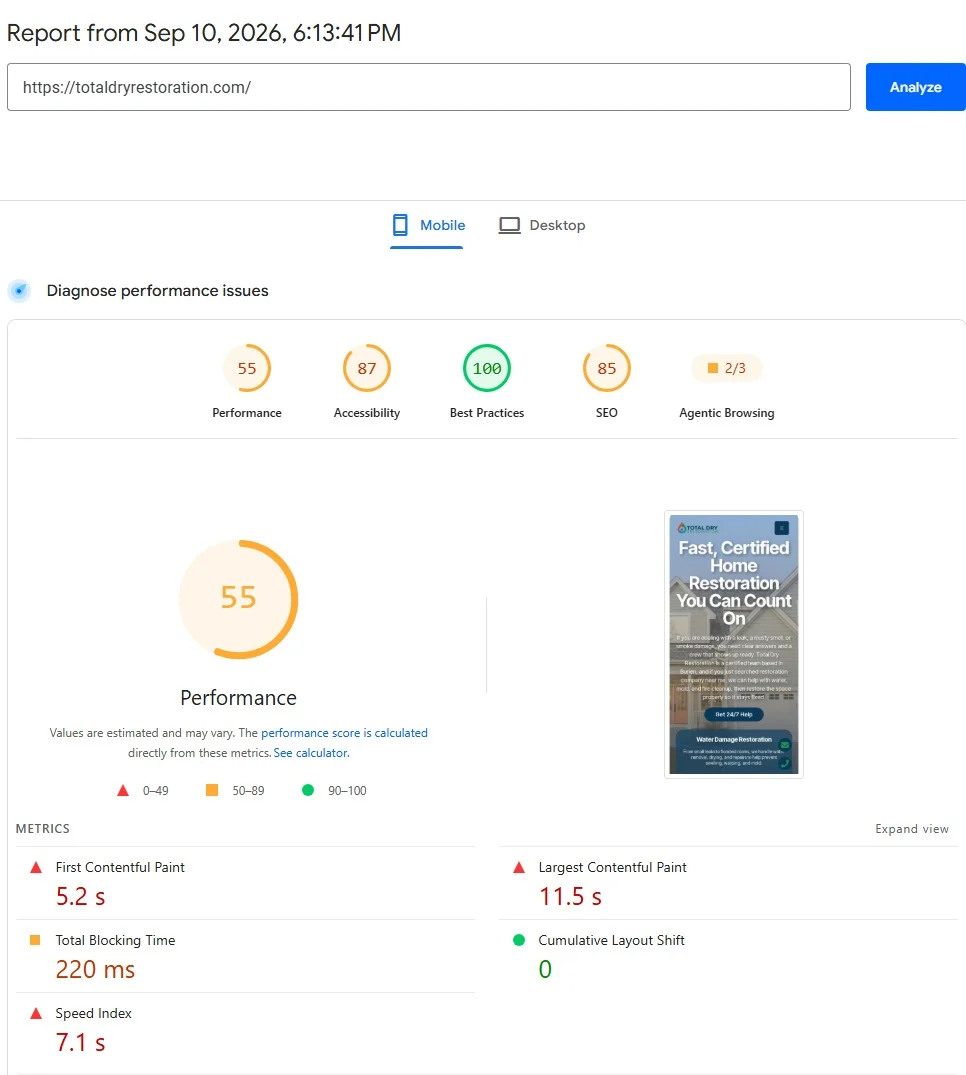The width and height of the screenshot is (966, 1075).
Task: Click the Best Practices category label
Action: [x=487, y=413]
